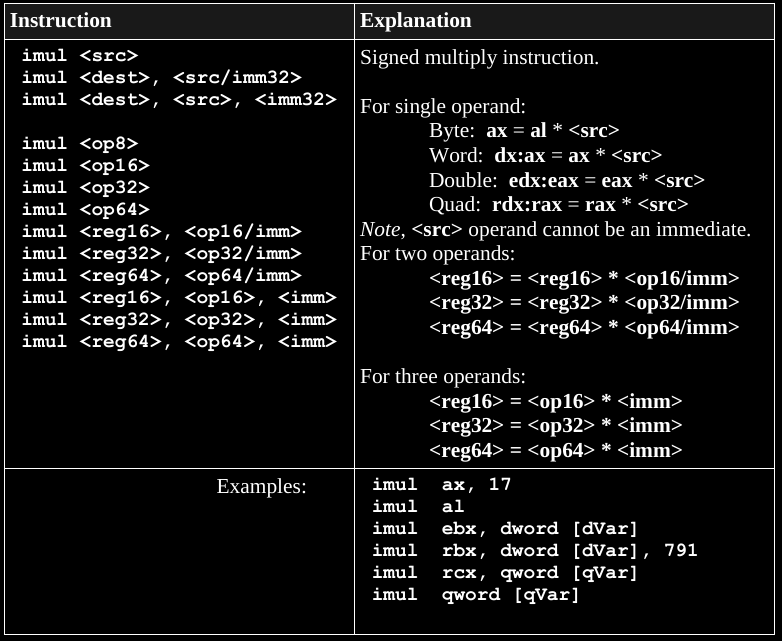Select the "imul <op8>" instruction form
The image size is (782, 641).
[80, 144]
